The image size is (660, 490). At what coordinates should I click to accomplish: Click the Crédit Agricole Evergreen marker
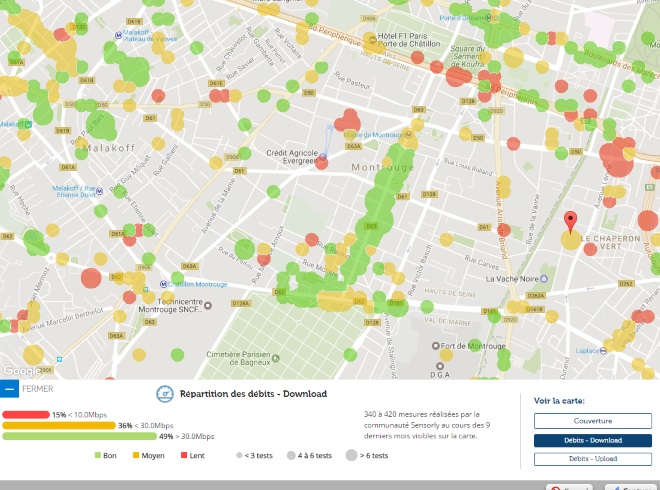click(323, 157)
